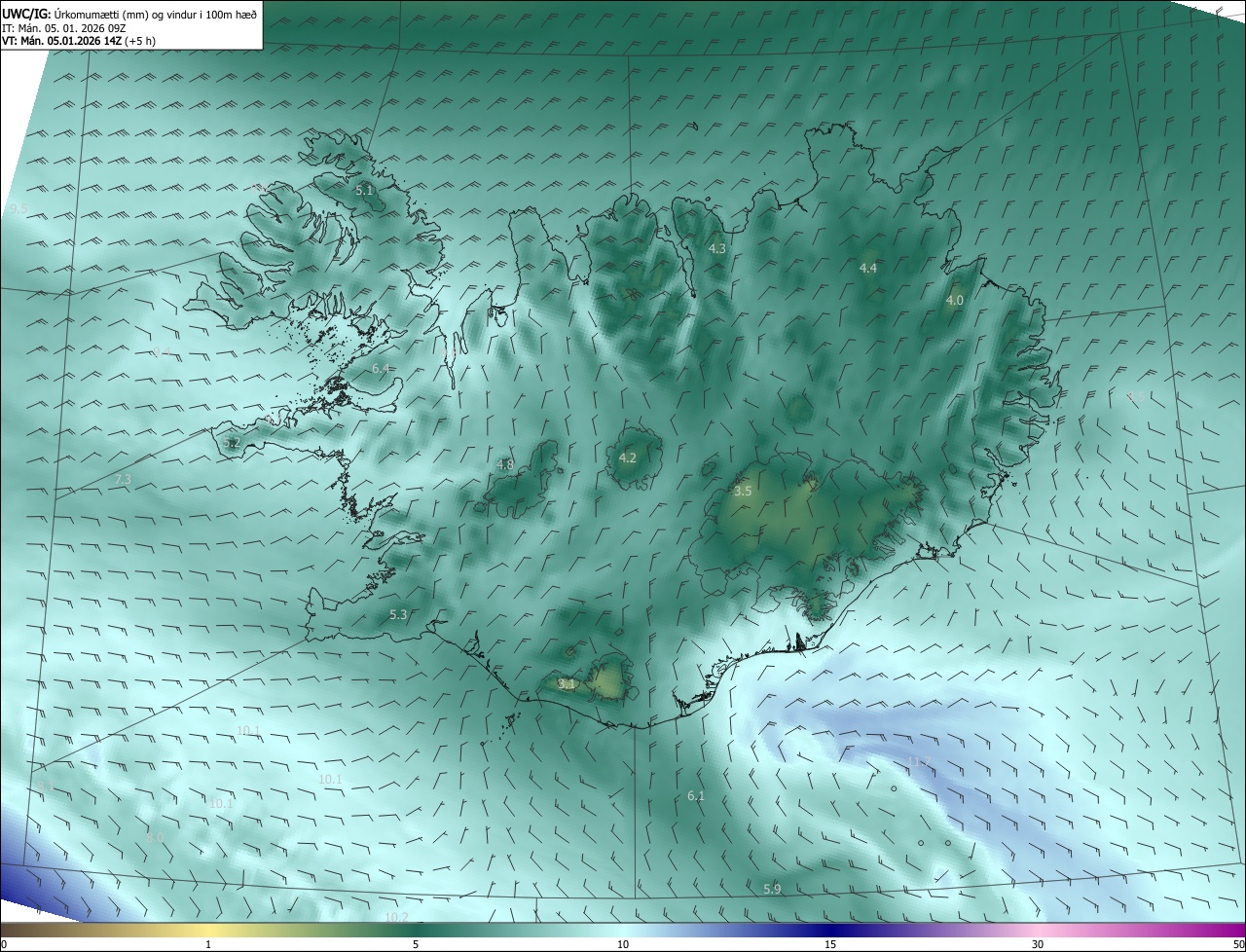Click the color scale tick label 50

pos(1238,945)
